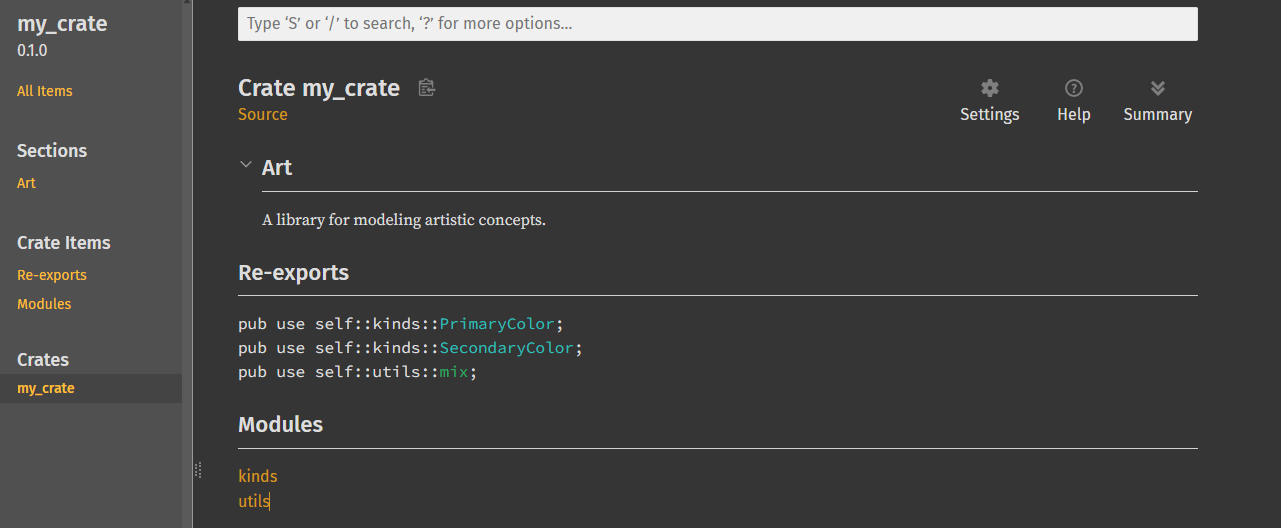Viewport: 1281px width, 528px height.
Task: Go to Modules in sidebar
Action: pyautogui.click(x=44, y=304)
